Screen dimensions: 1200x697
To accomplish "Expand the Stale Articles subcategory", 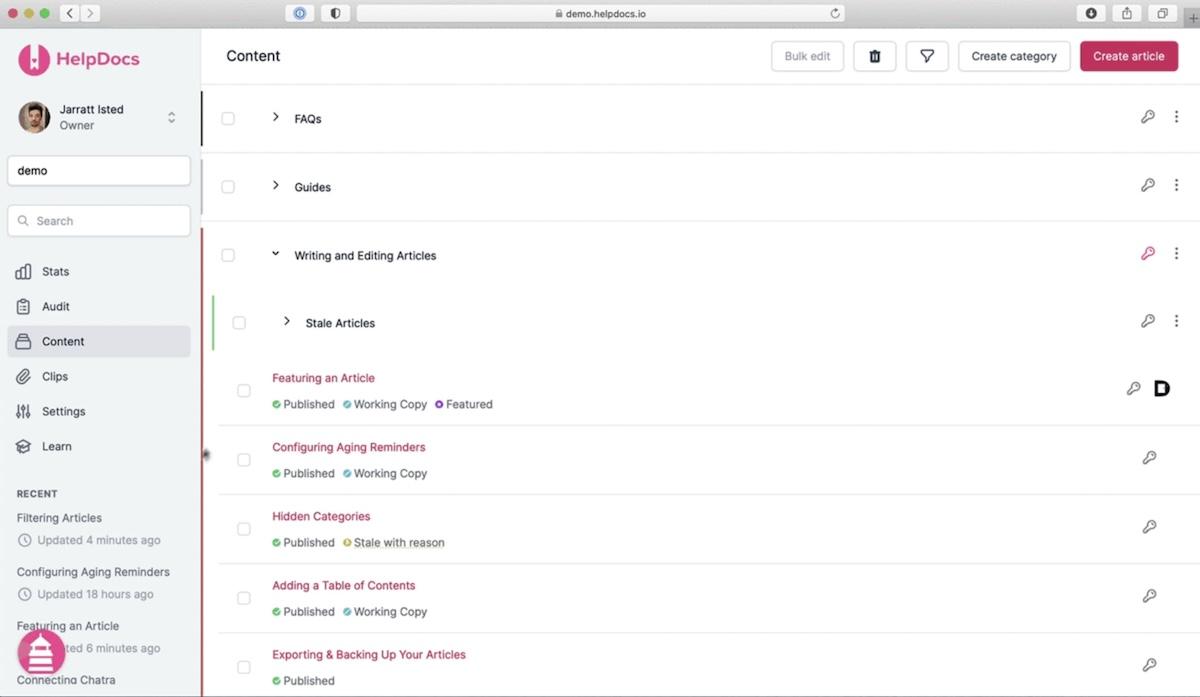I will tap(287, 322).
